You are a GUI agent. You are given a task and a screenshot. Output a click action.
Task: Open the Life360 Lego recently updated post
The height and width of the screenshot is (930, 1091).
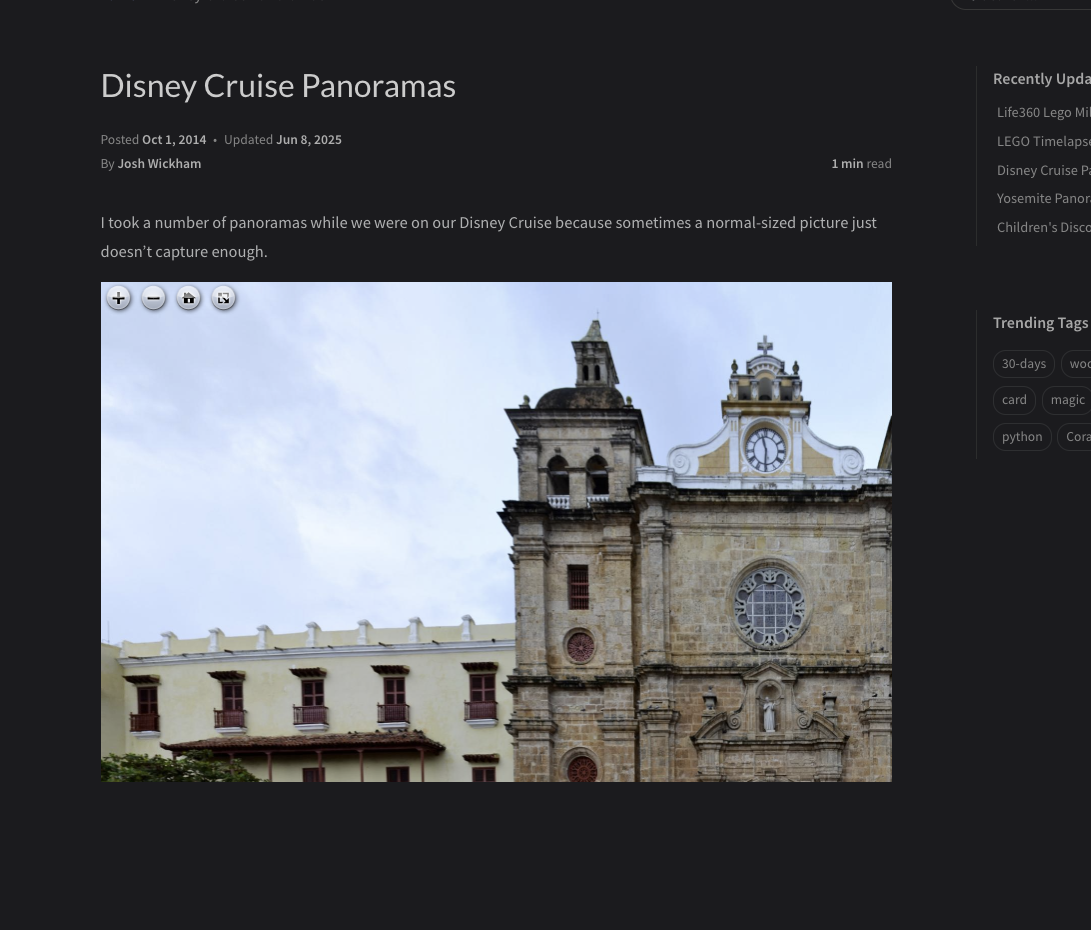pos(1044,113)
